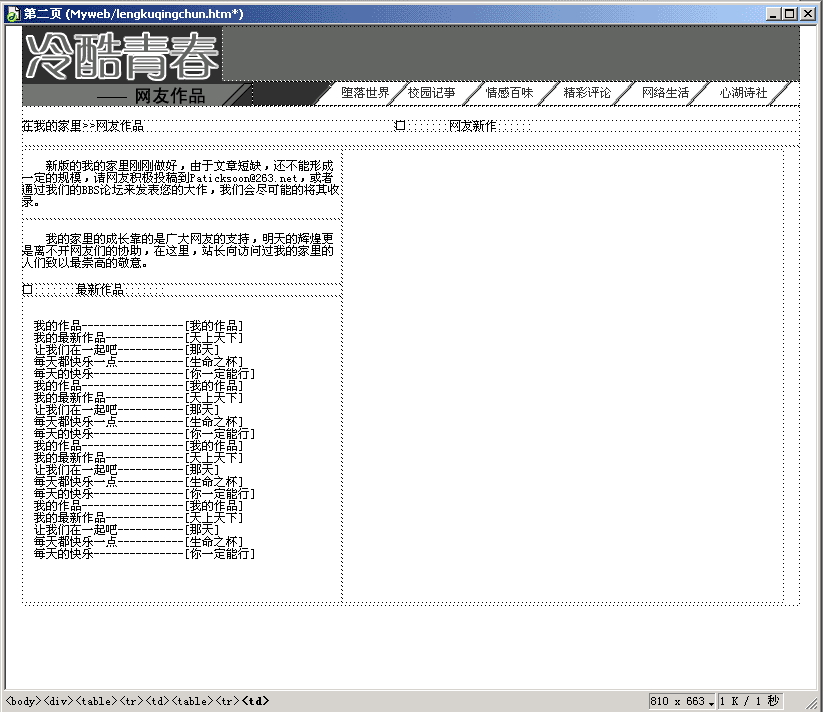Open the 网络生活 navigation tab
This screenshot has height=712, width=823.
pos(665,93)
